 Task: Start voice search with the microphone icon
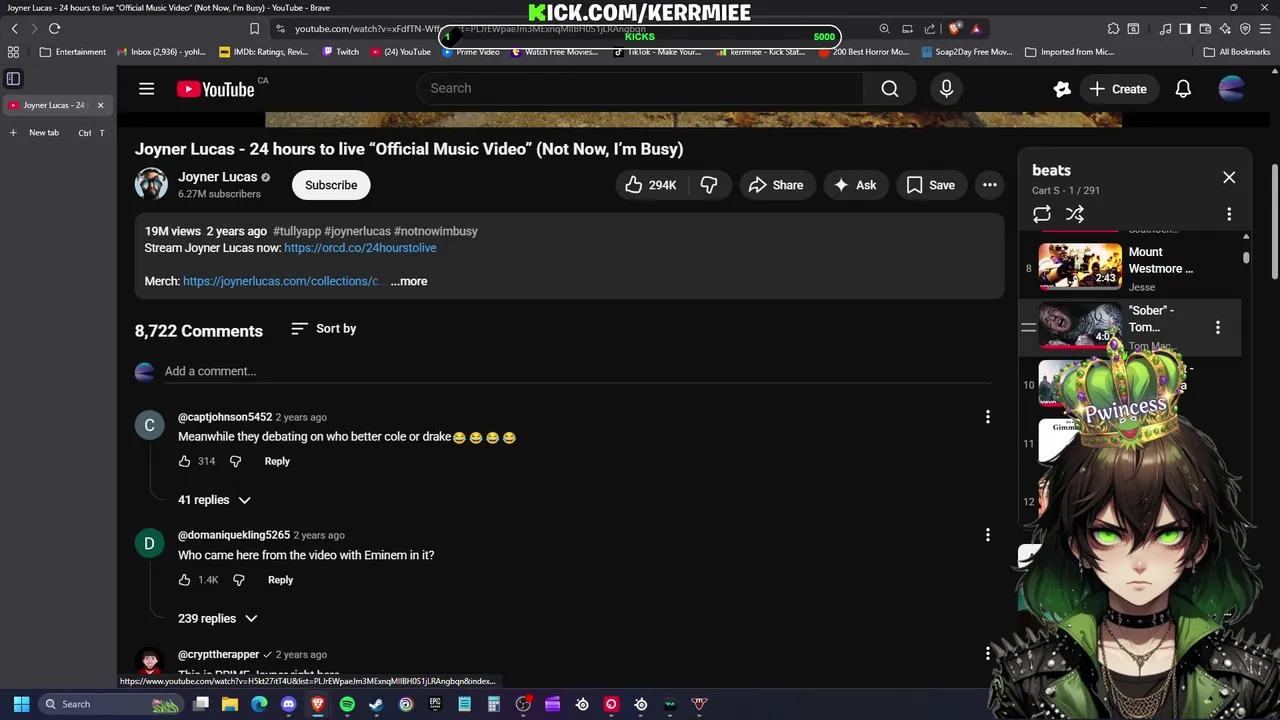pos(946,89)
